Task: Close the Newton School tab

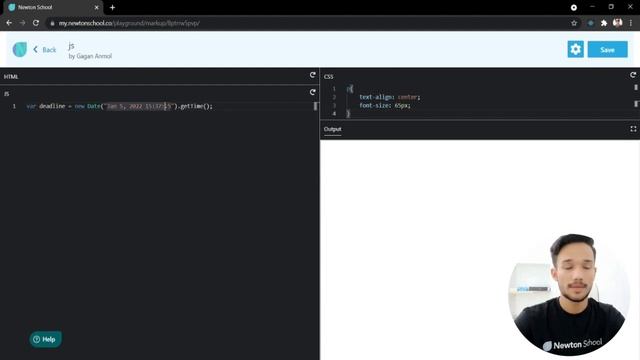Action: (x=97, y=7)
